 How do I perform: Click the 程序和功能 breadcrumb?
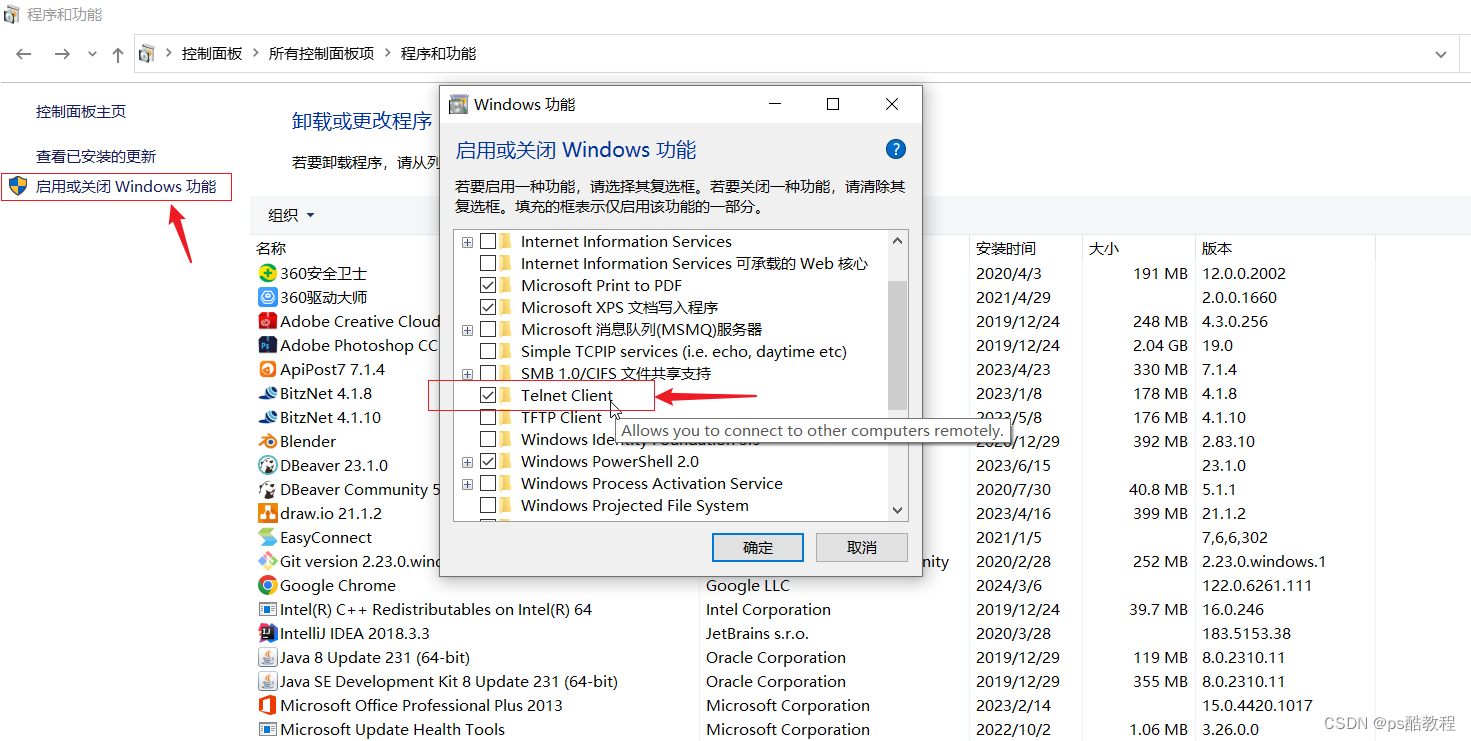[x=438, y=54]
